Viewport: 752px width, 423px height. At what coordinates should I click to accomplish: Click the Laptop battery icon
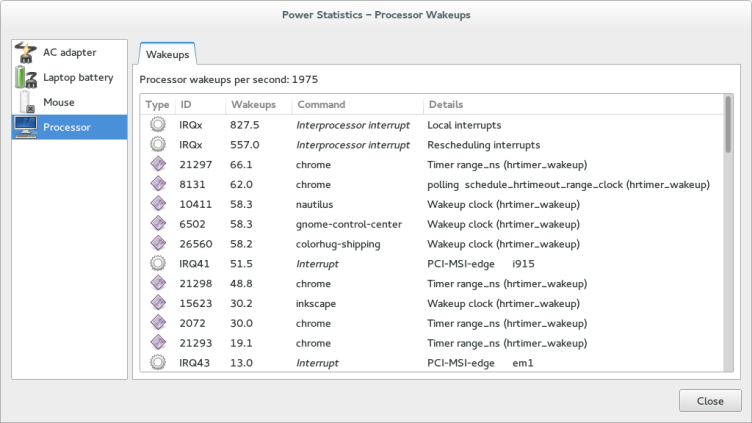(x=26, y=78)
